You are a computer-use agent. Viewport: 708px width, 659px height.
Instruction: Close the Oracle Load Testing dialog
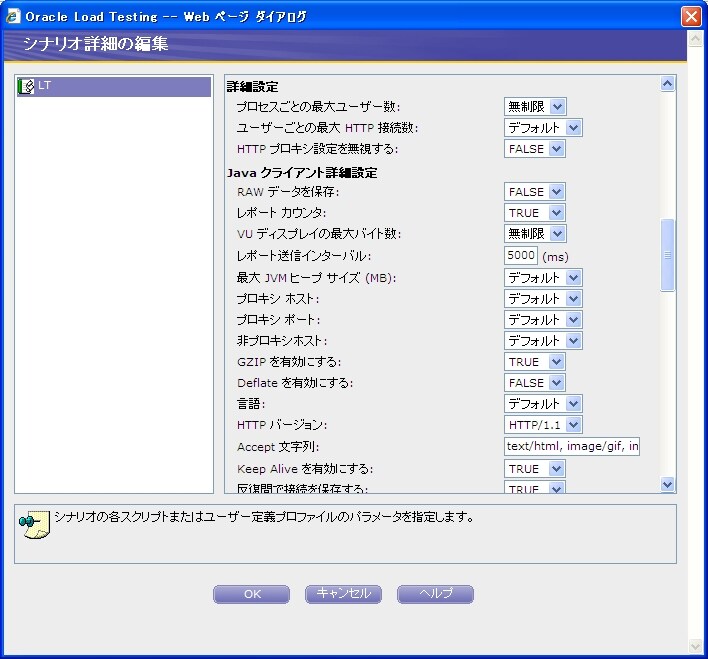pyautogui.click(x=691, y=17)
